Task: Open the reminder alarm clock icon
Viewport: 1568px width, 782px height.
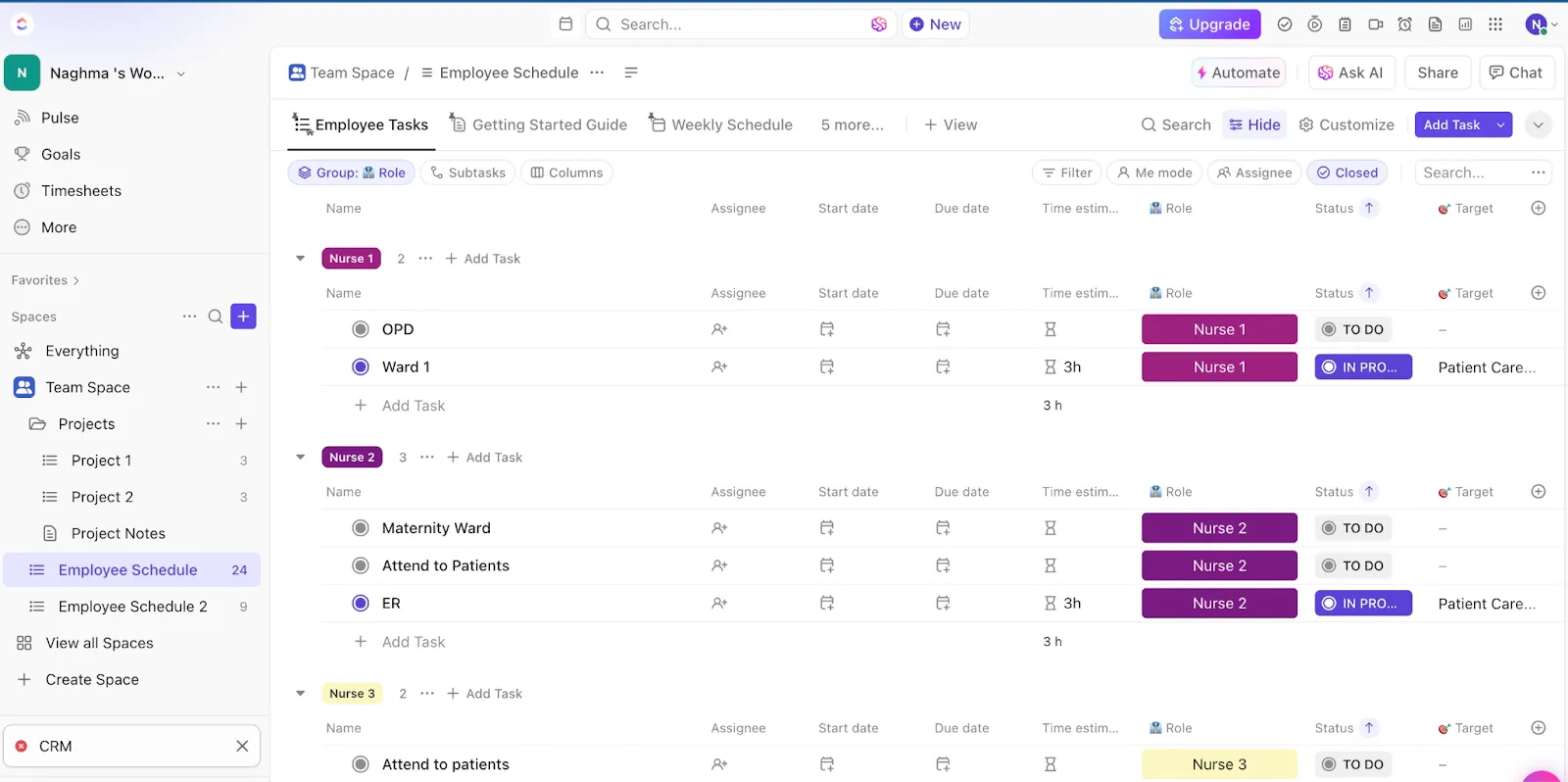Action: [x=1405, y=24]
